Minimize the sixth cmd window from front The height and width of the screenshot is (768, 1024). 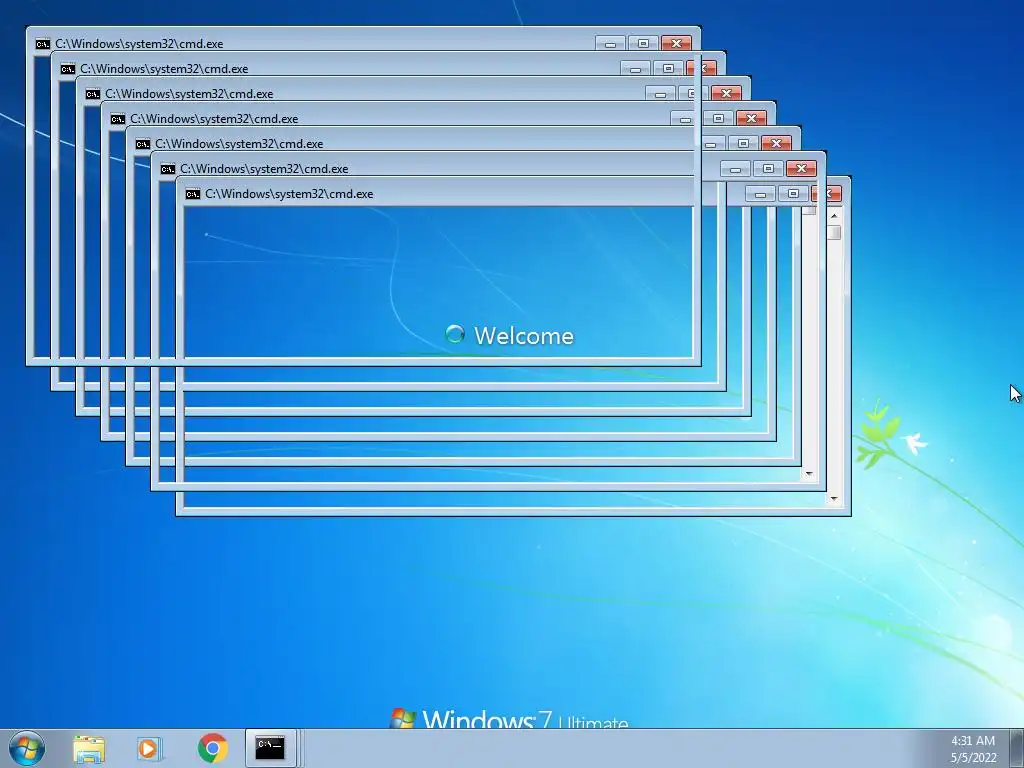click(x=735, y=168)
